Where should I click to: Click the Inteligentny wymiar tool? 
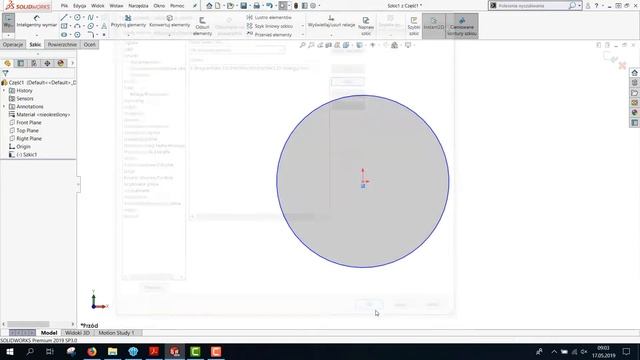coord(37,21)
